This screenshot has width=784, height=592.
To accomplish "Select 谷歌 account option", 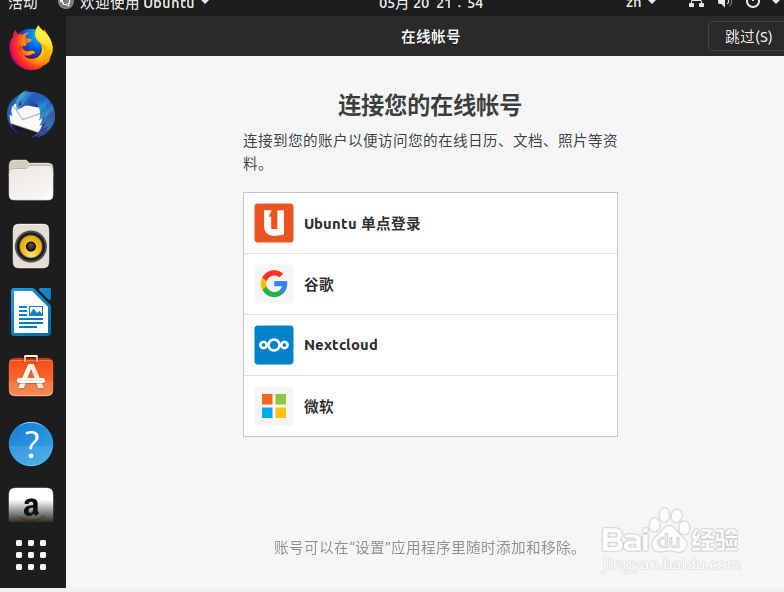I will [430, 284].
